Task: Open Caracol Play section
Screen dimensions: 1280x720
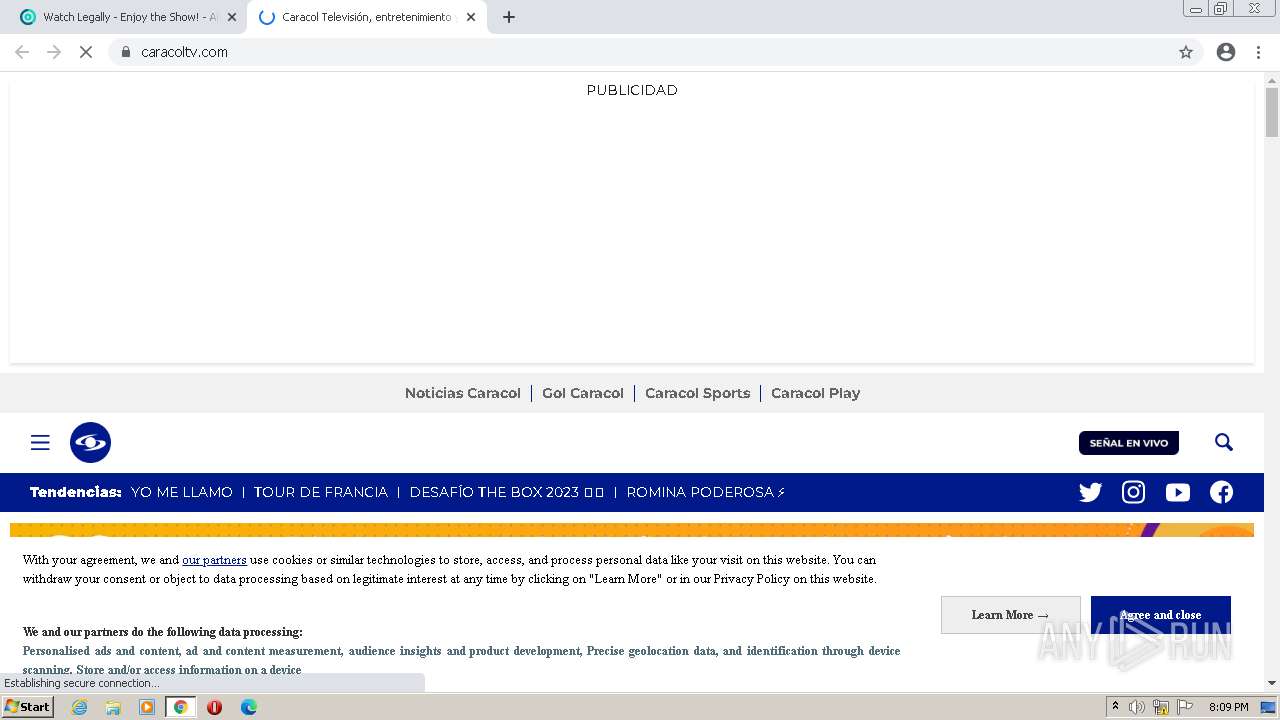Action: pyautogui.click(x=815, y=393)
